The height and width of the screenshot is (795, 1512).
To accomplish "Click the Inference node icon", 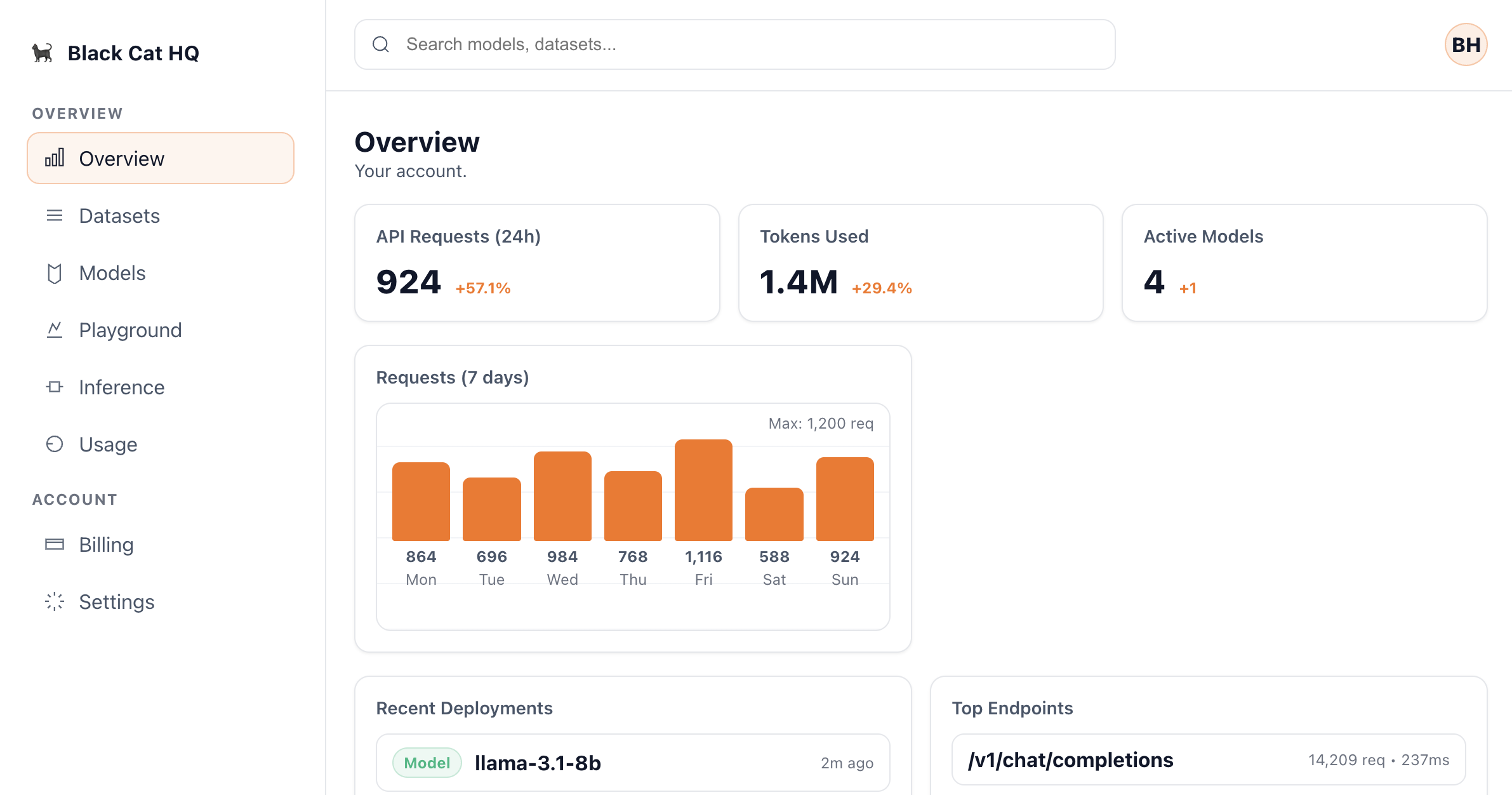I will click(x=55, y=387).
